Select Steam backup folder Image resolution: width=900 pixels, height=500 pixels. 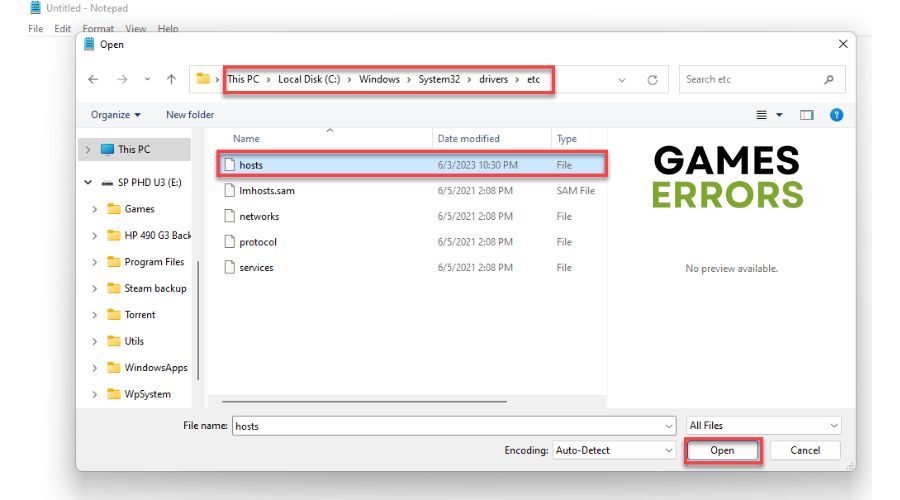(155, 288)
